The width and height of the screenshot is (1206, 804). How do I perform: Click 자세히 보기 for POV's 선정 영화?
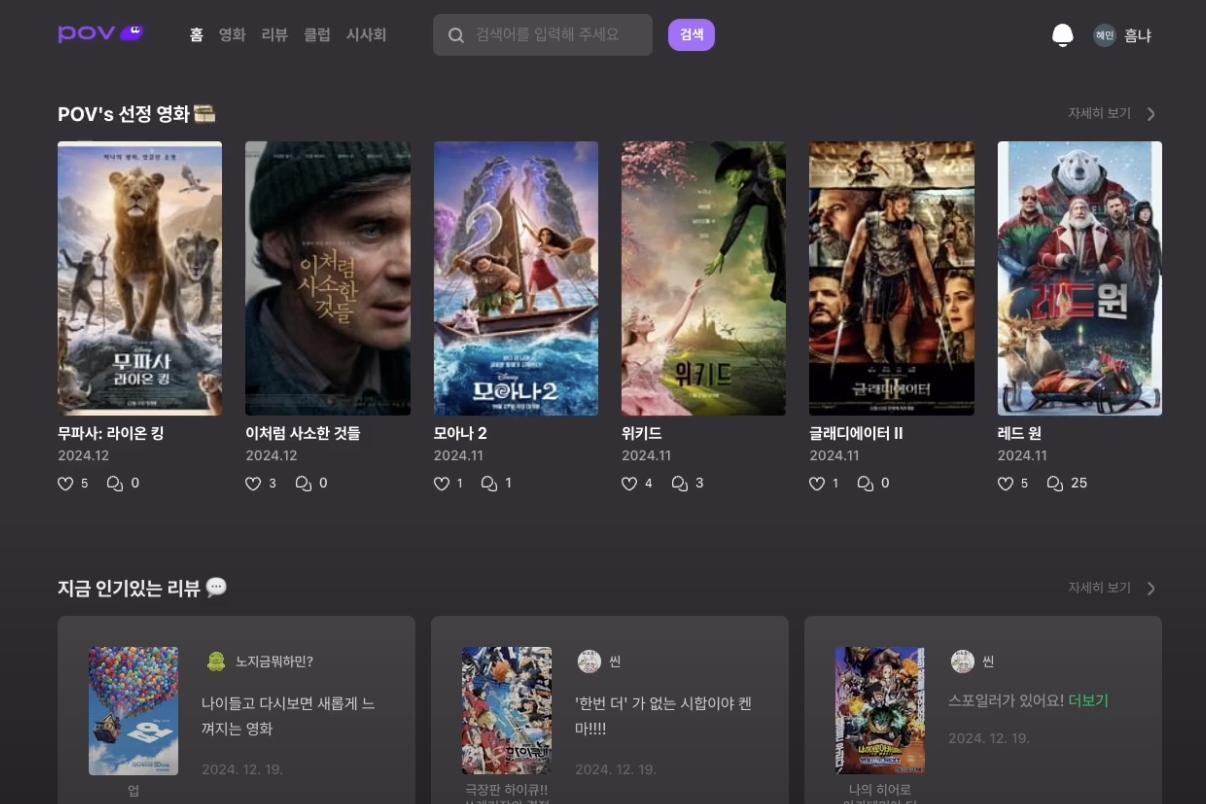click(x=1099, y=114)
